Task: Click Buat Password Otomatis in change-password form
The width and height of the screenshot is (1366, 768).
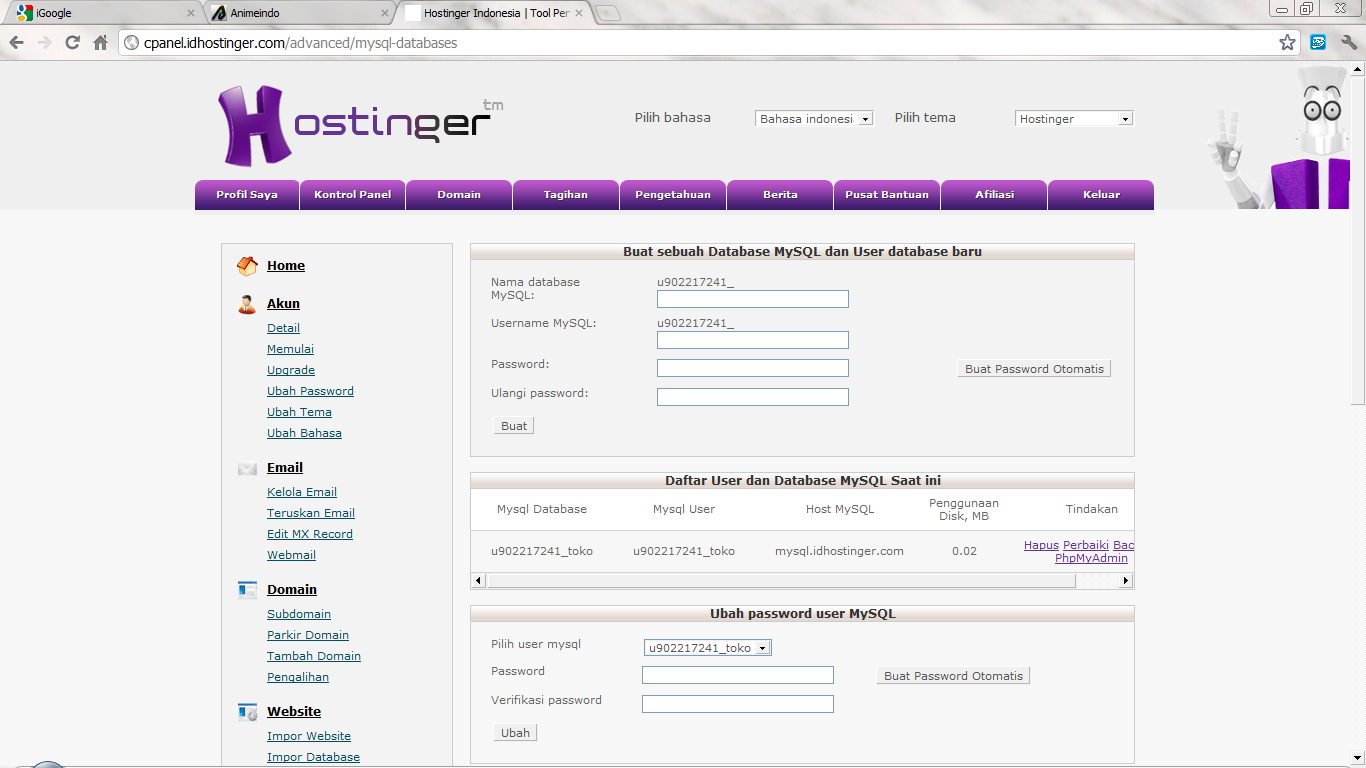Action: click(953, 676)
